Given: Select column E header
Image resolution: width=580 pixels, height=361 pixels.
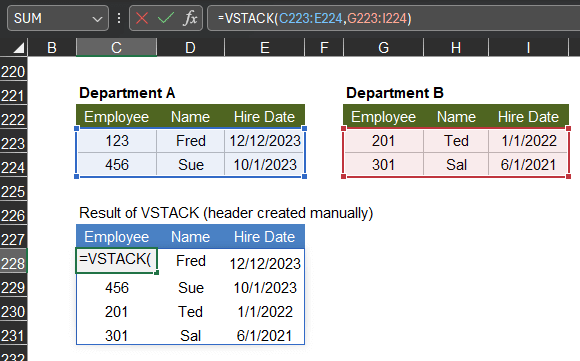Looking at the screenshot, I should coord(264,48).
